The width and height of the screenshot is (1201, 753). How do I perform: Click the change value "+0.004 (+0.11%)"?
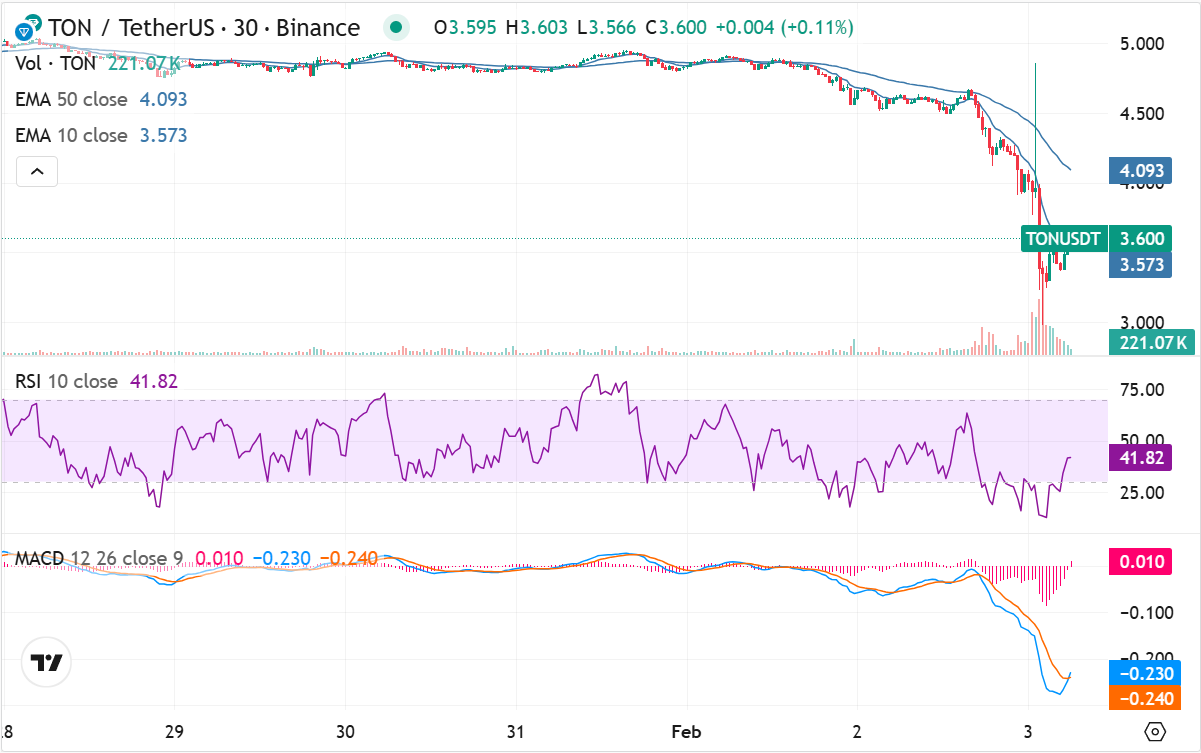click(x=784, y=28)
